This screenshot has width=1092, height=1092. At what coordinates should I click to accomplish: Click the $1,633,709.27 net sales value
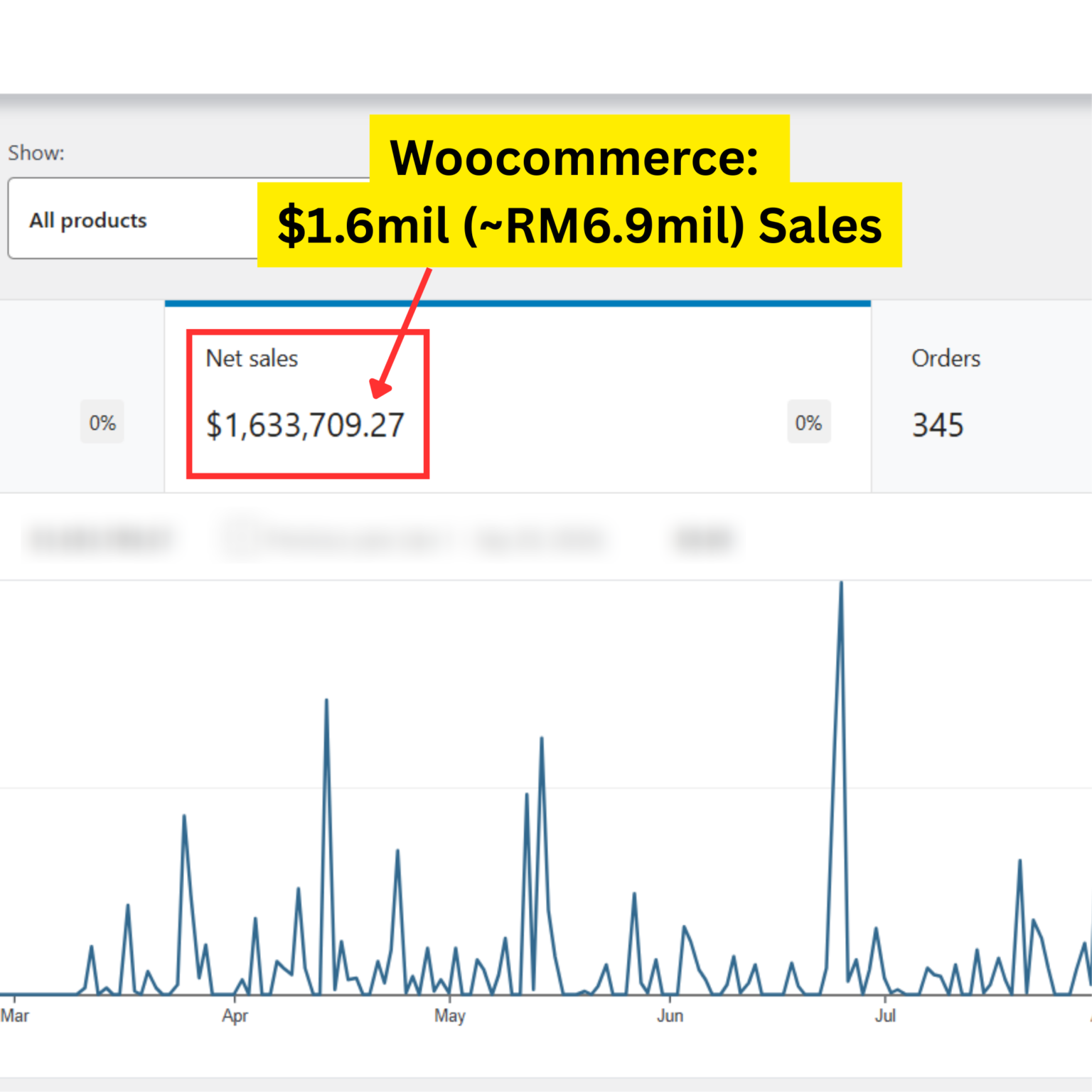[x=305, y=425]
